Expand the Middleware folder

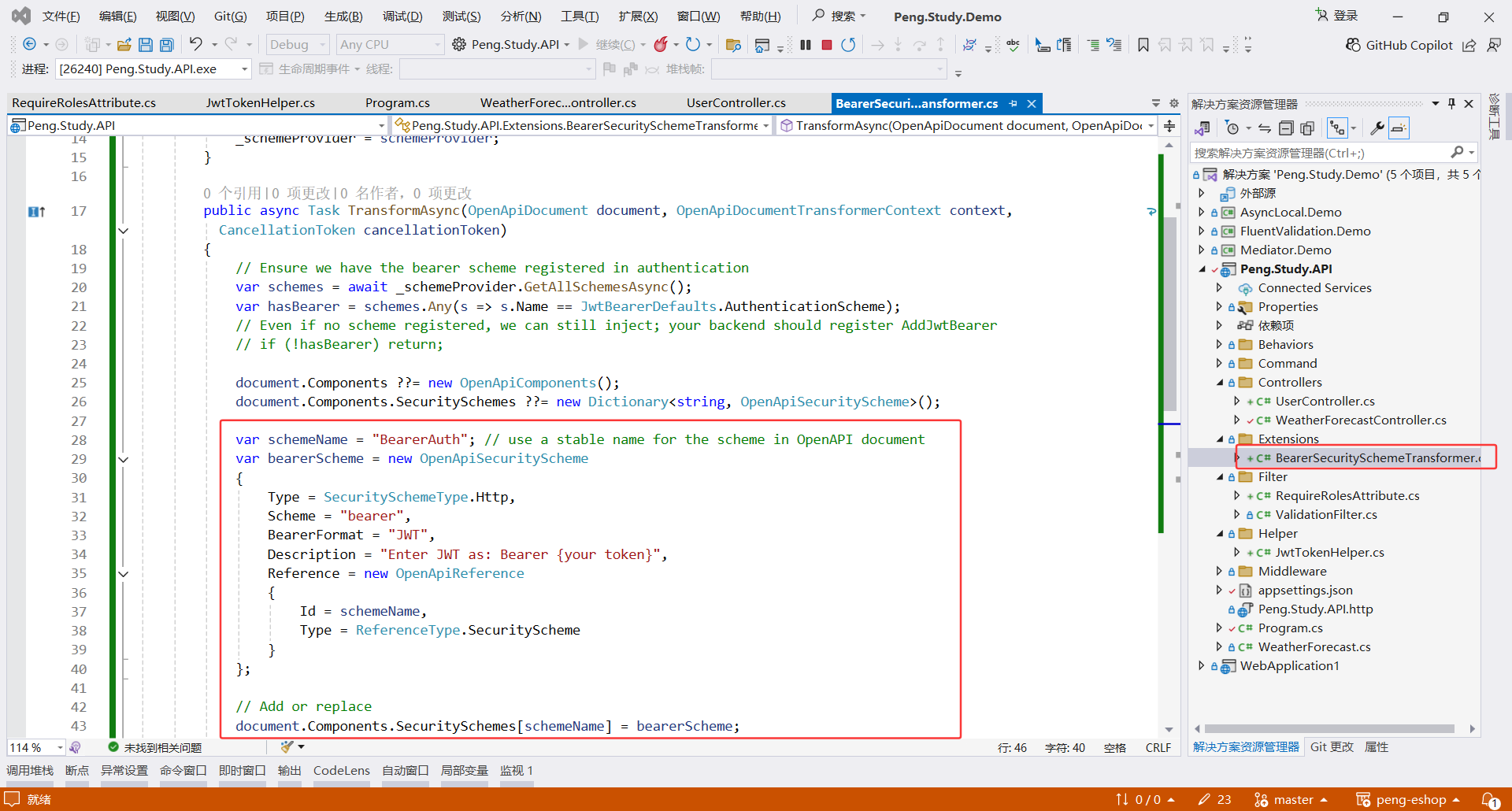[1219, 572]
